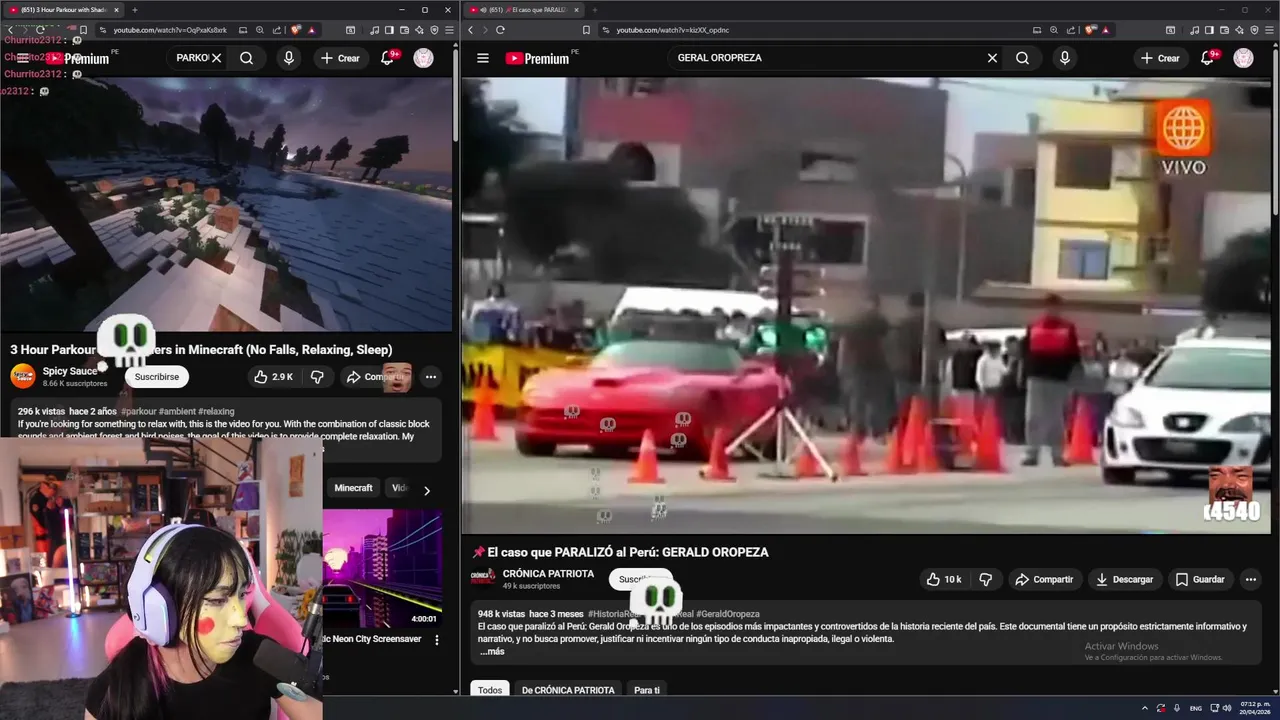Screen dimensions: 1280x720
Task: Open Crear button in right window
Action: click(x=1161, y=58)
